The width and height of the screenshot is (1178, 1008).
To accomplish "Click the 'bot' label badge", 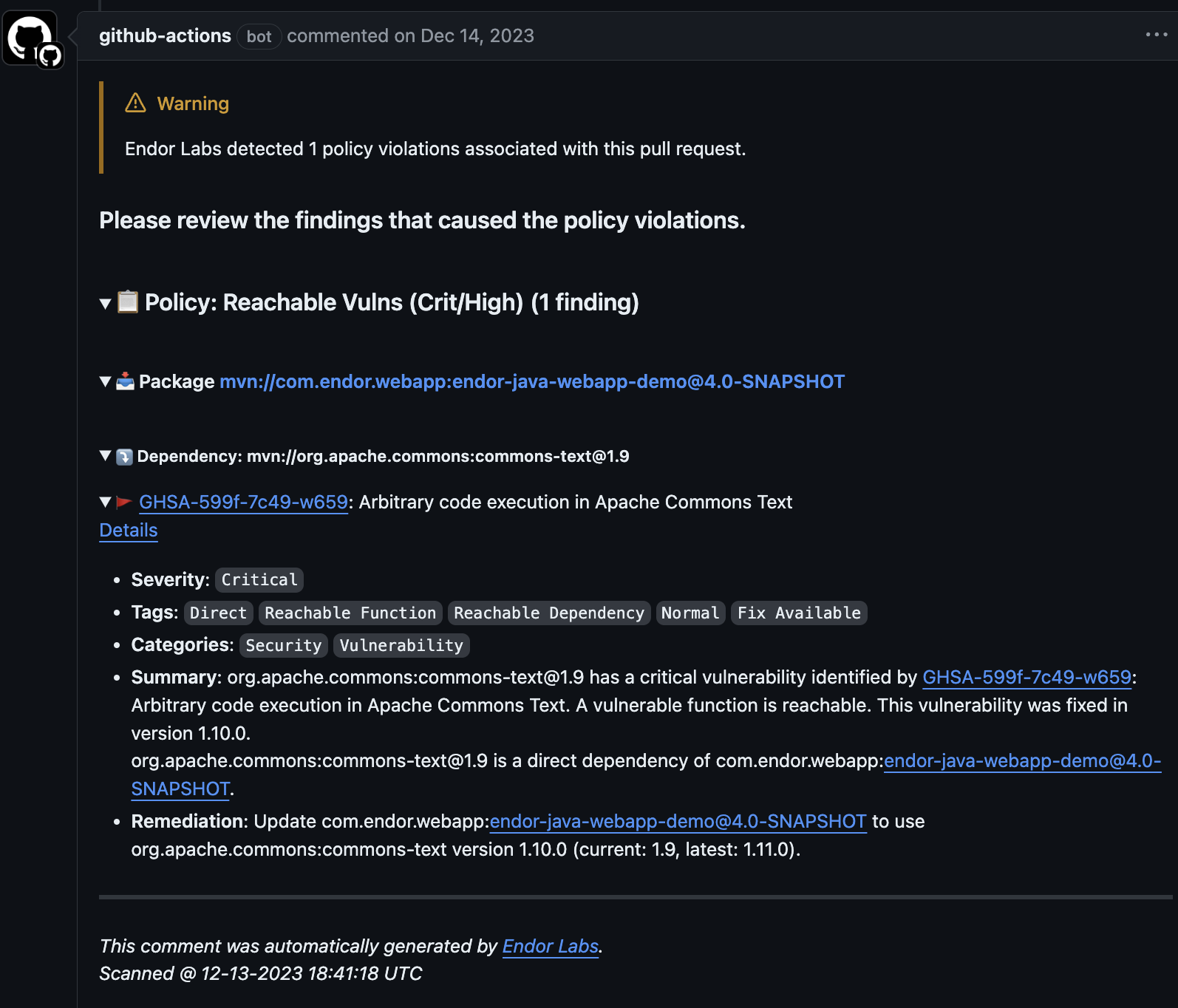I will 259,36.
